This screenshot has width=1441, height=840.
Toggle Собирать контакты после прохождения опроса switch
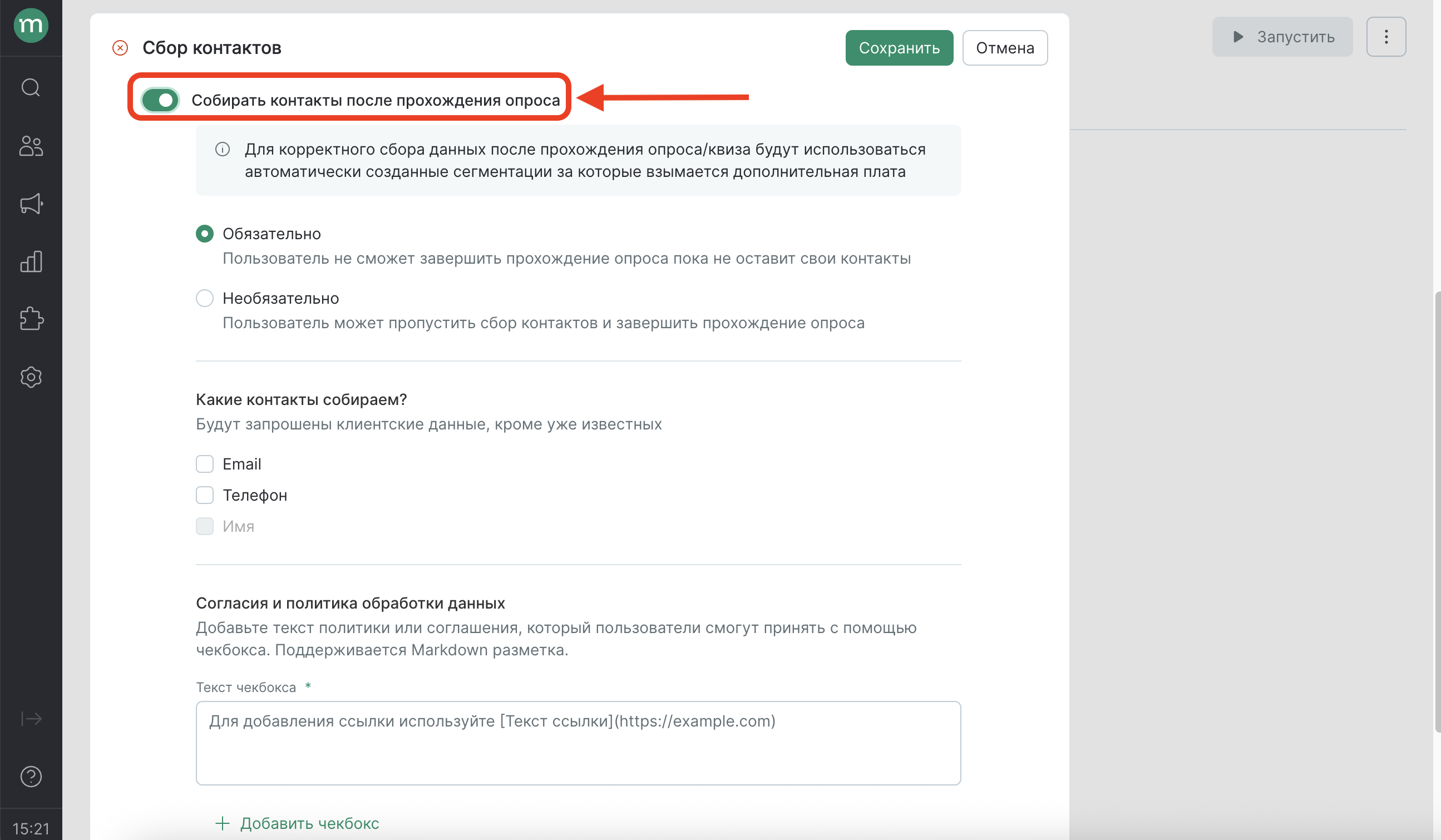tap(160, 100)
